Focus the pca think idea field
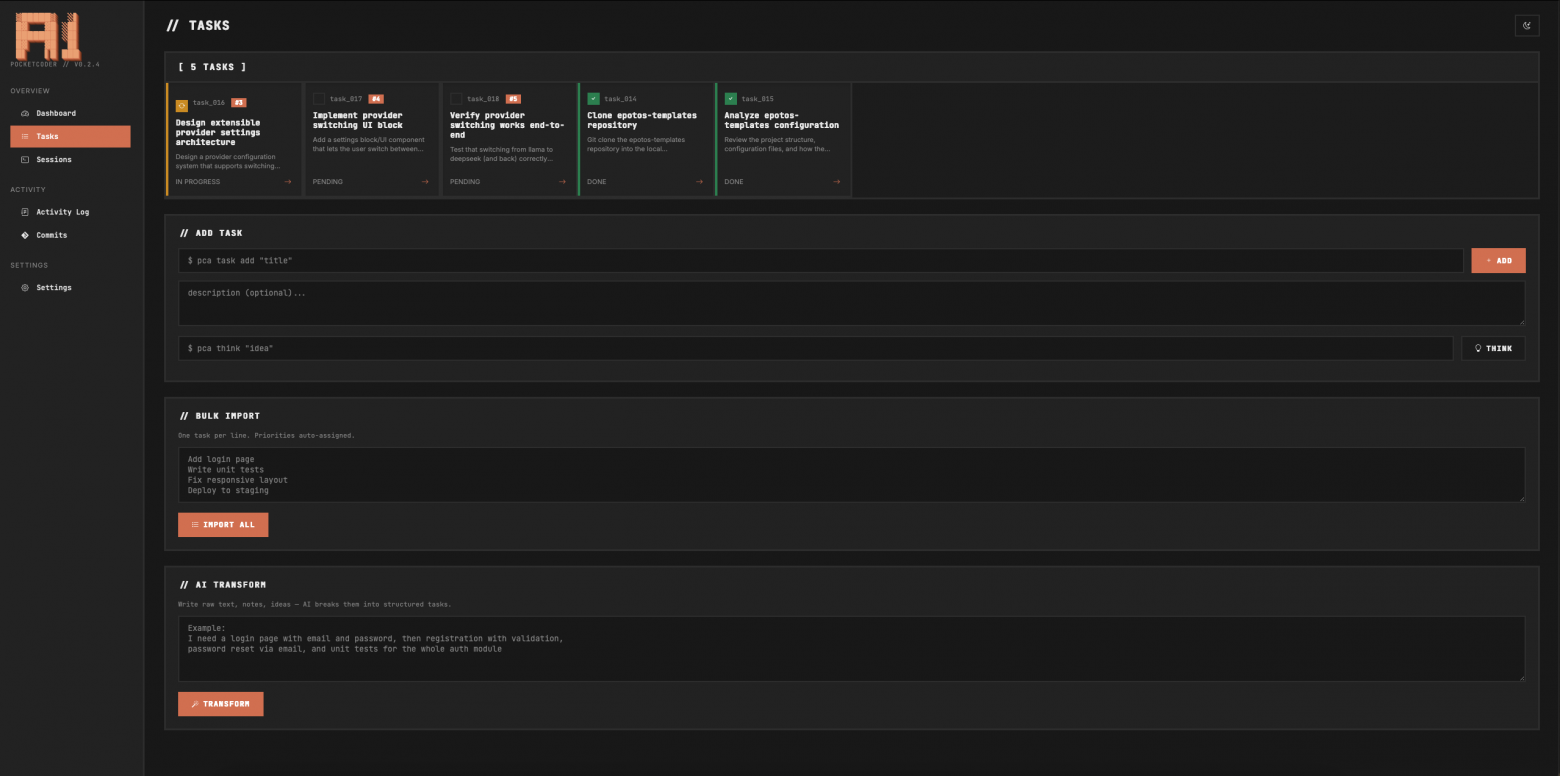 pyautogui.click(x=815, y=348)
